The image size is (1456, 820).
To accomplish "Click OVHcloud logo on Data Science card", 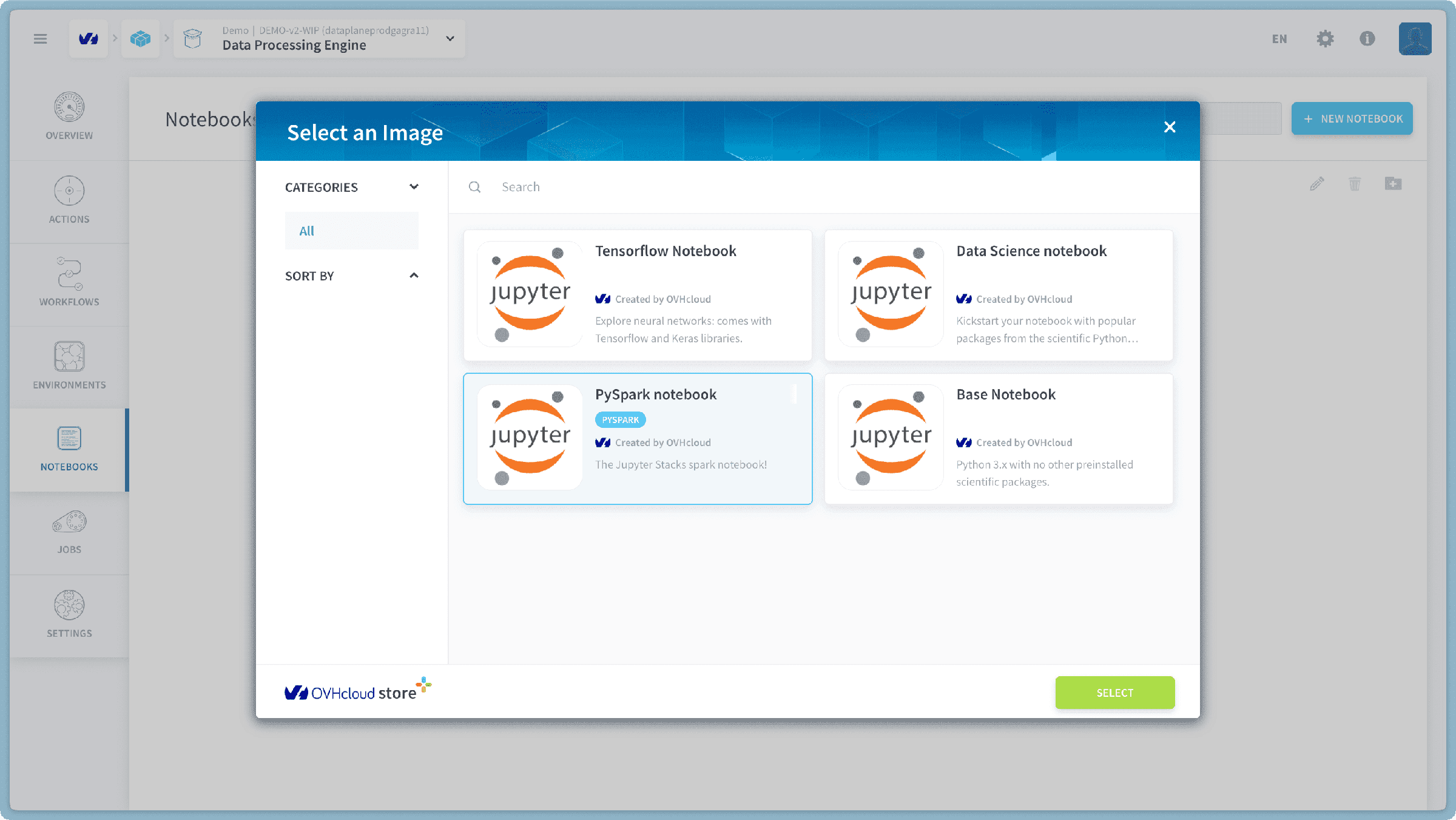I will coord(964,299).
